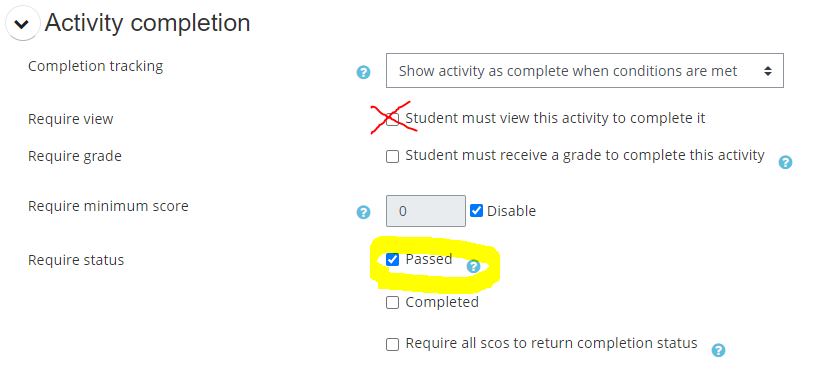Tick the Require all scos checkbox
Screen dimensions: 833x369
tap(392, 344)
